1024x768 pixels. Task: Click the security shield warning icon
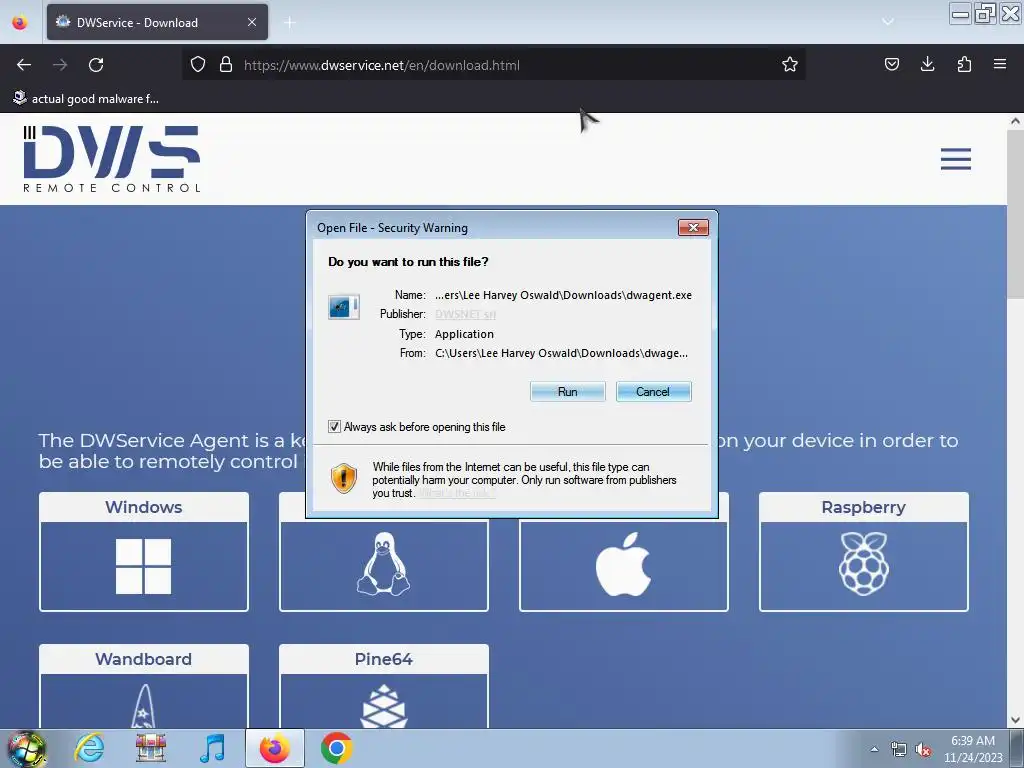pos(344,478)
